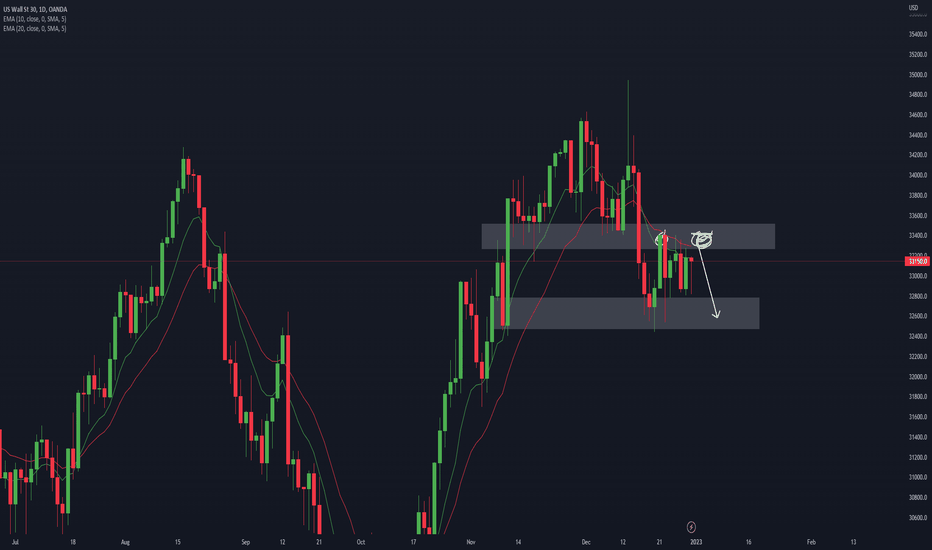Click the white downward arrow's arrowhead
Viewport: 932px width, 550px height.
716,313
